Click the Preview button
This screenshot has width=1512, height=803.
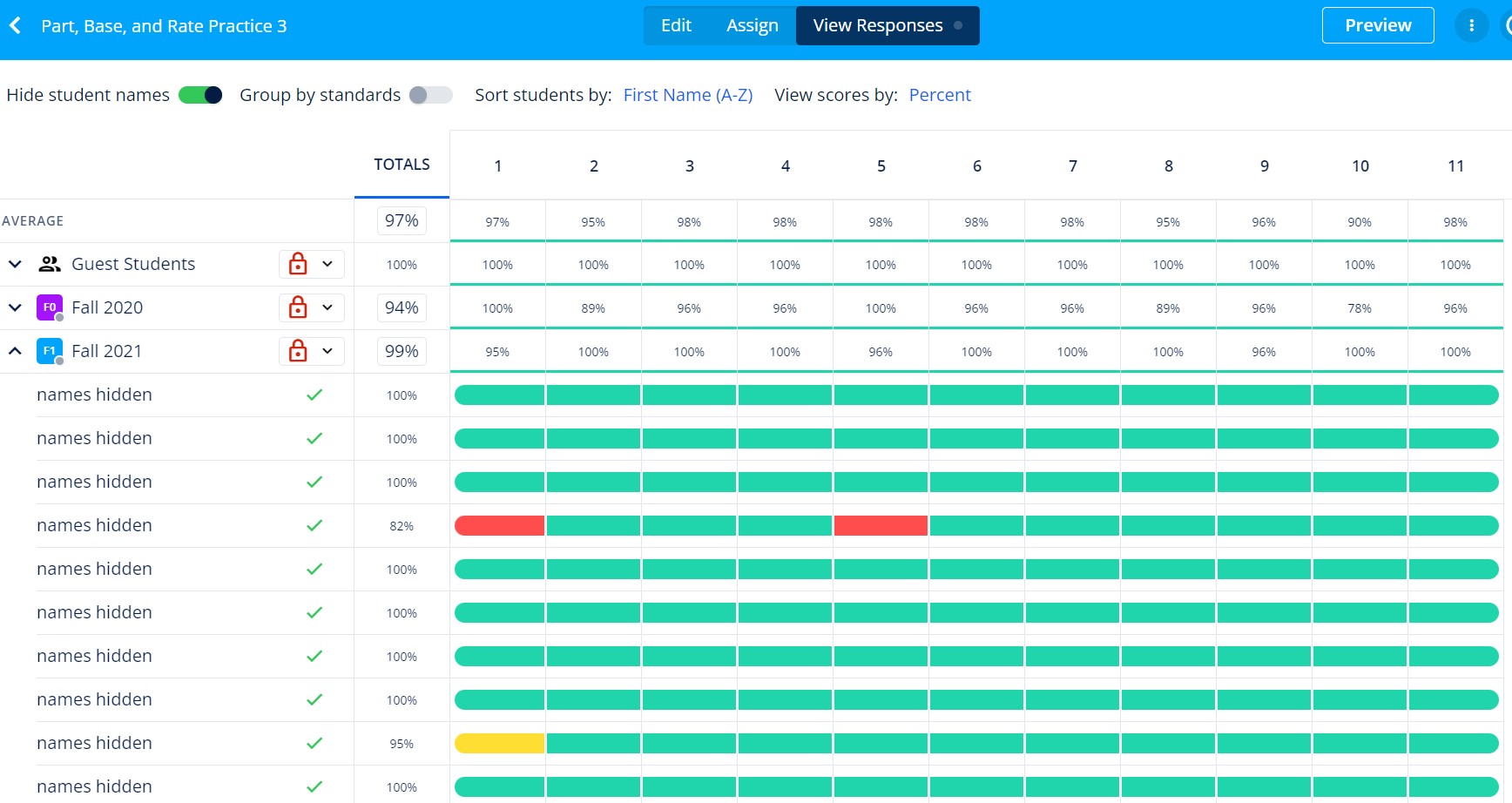point(1377,26)
